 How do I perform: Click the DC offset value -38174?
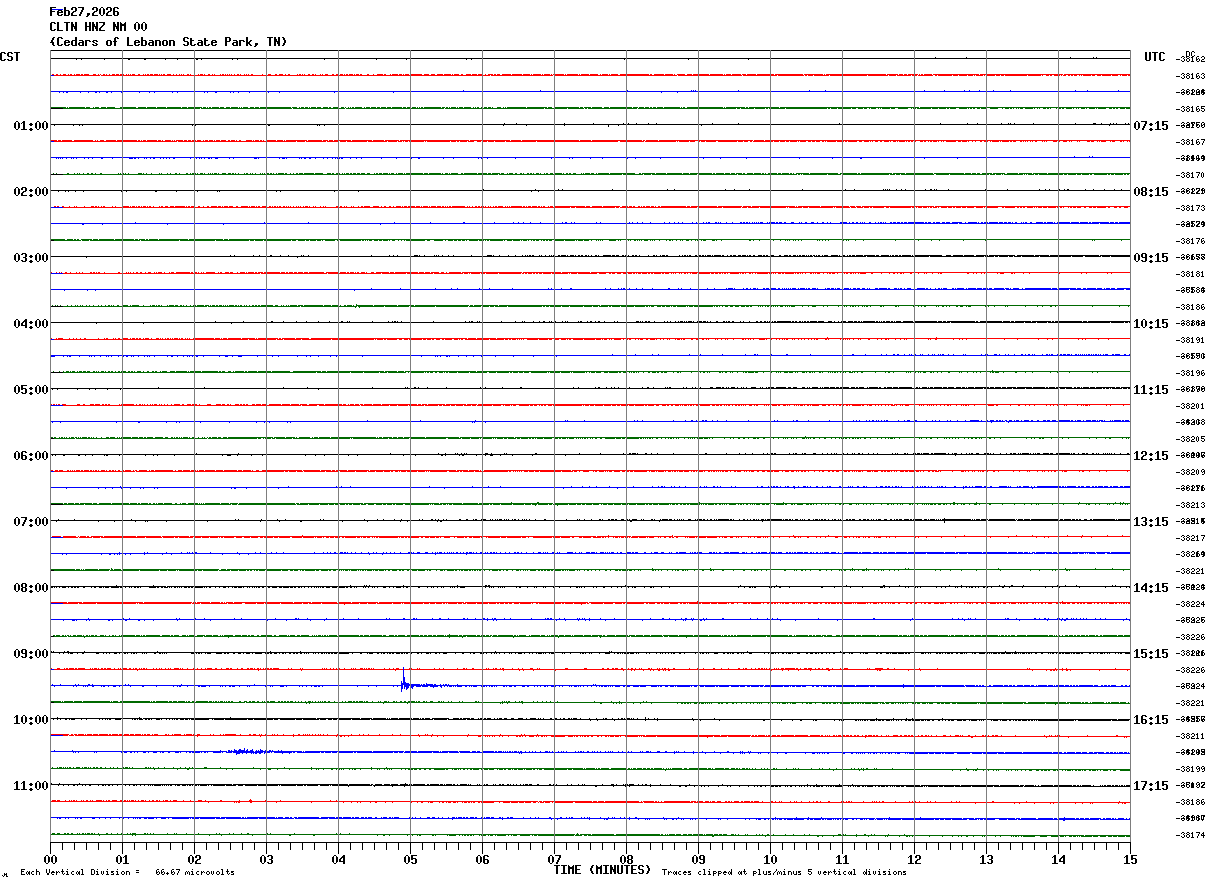tap(1191, 835)
